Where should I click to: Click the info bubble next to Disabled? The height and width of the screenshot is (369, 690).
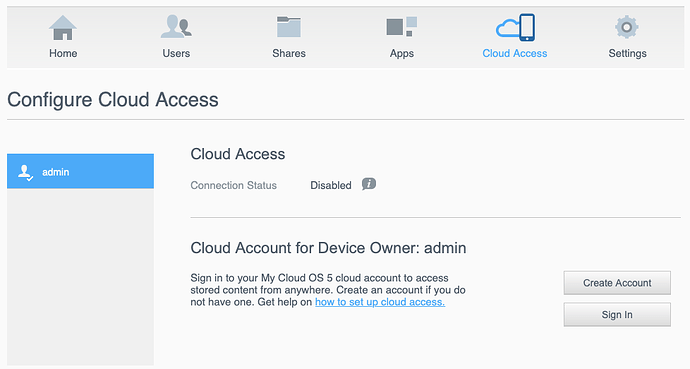coord(369,184)
